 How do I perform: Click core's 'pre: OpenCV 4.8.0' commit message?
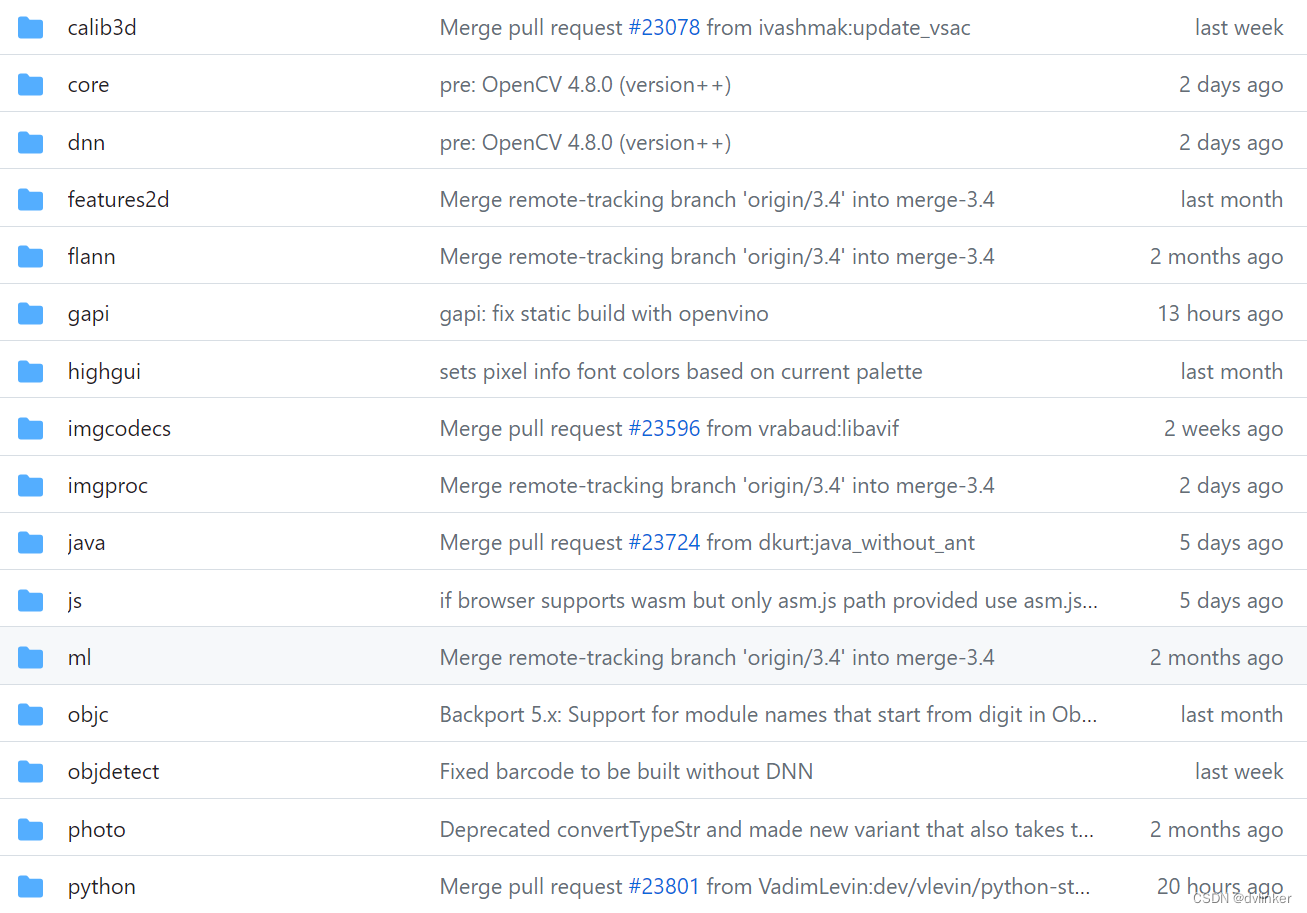coord(585,85)
